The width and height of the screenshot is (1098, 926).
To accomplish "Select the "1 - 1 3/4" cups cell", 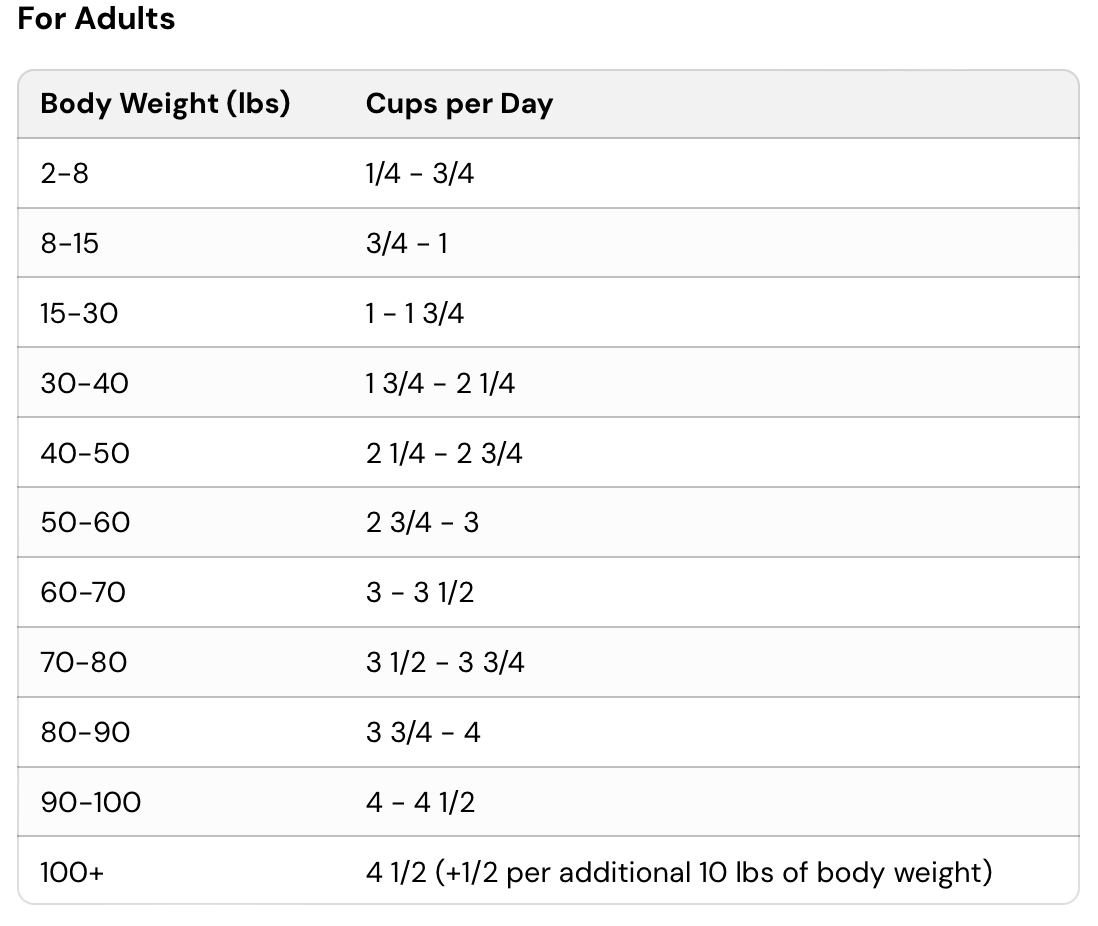I will (415, 313).
